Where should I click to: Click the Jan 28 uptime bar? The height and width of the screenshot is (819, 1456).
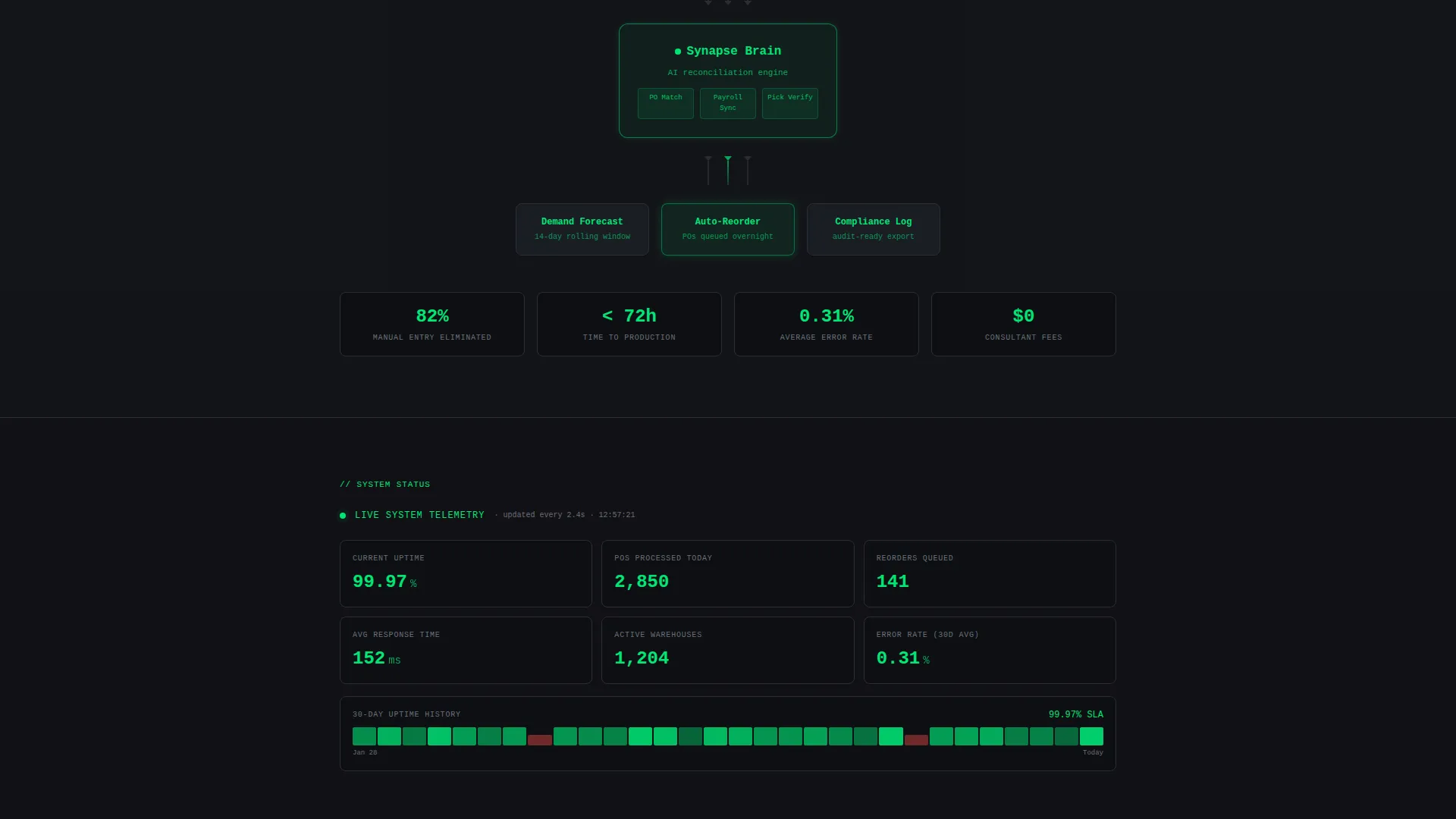coord(364,736)
